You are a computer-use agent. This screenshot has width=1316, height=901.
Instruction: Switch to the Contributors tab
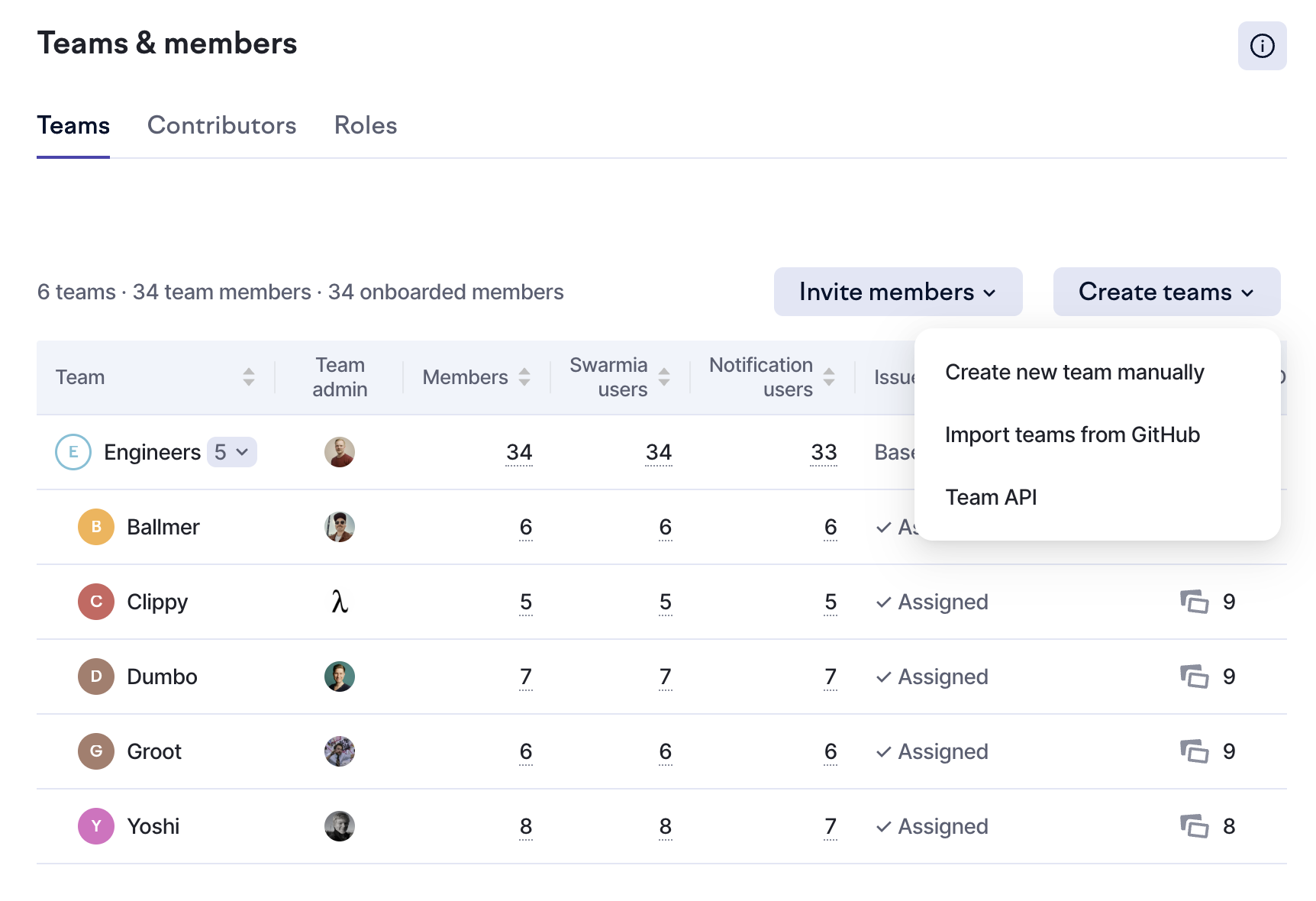[221, 125]
